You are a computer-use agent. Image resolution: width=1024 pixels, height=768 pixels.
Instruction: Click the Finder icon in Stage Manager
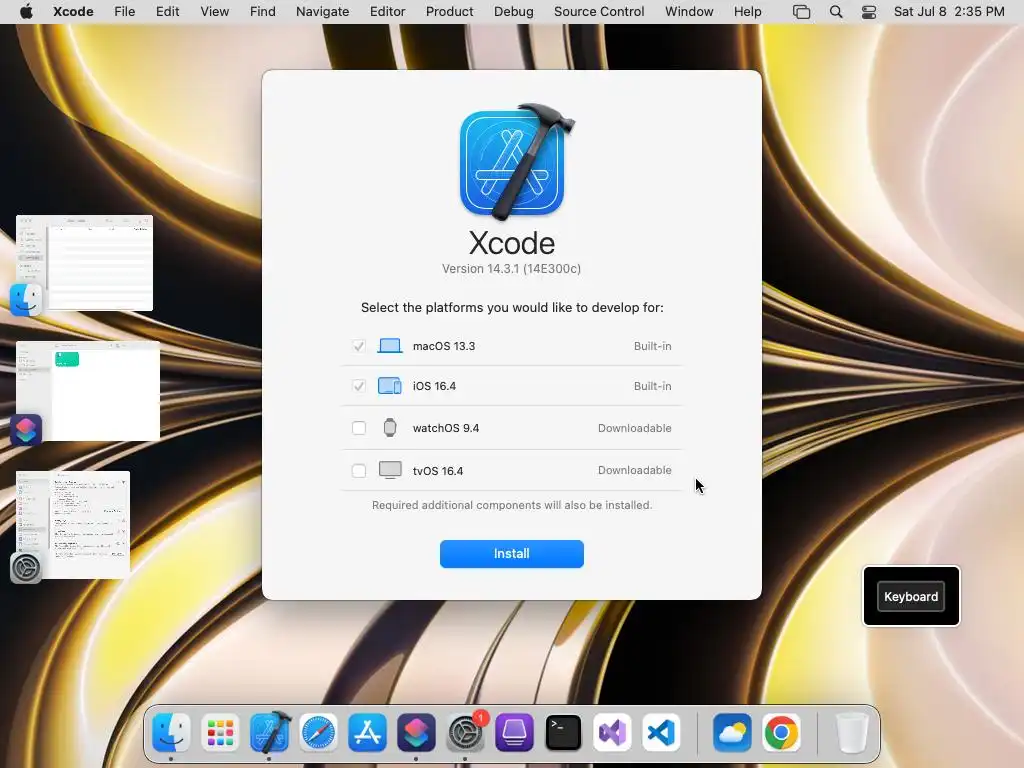pyautogui.click(x=25, y=300)
